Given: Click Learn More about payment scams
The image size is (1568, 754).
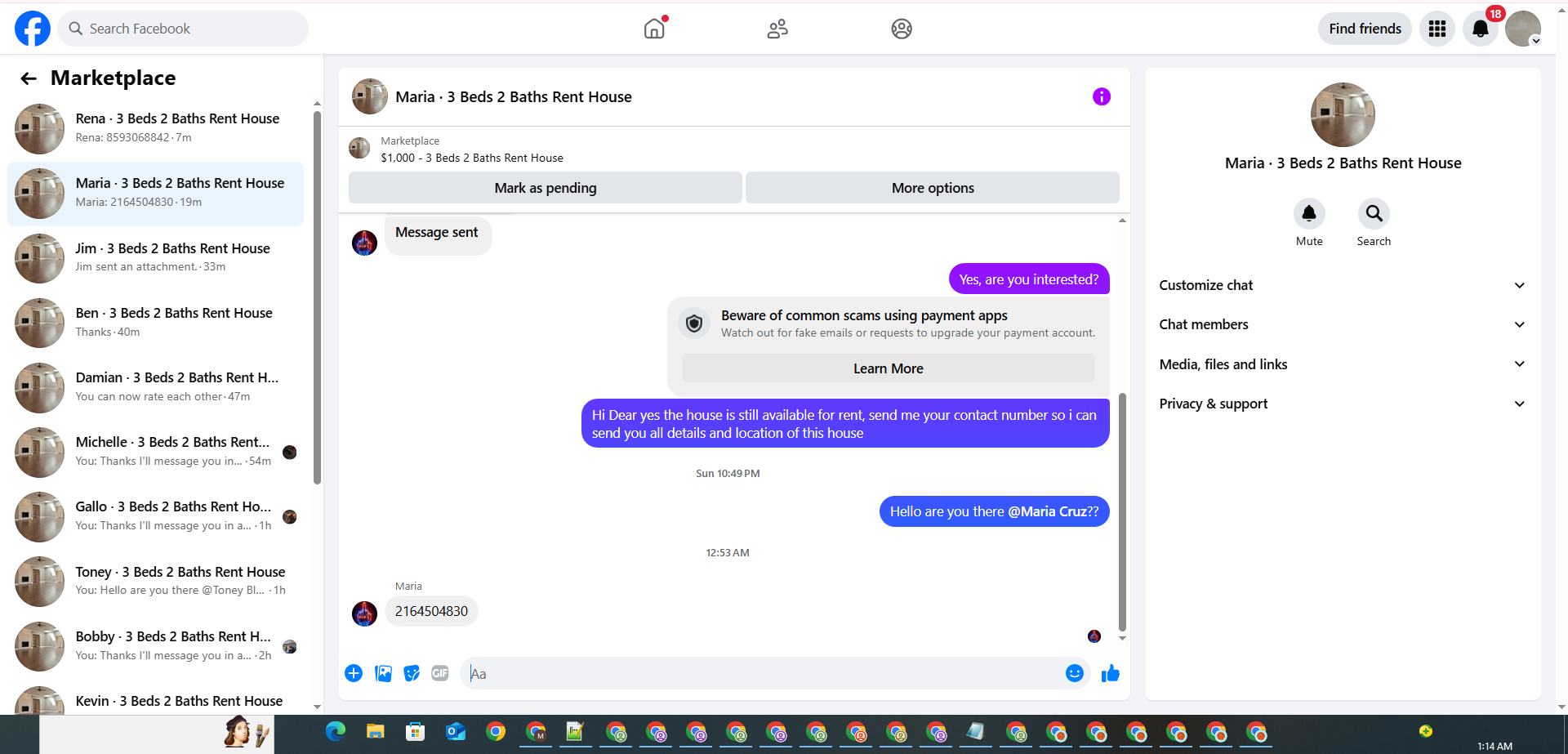Looking at the screenshot, I should (x=889, y=368).
